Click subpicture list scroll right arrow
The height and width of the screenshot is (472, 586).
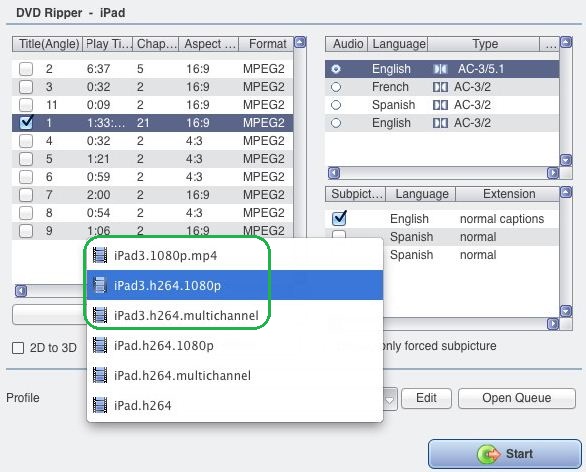[553, 324]
